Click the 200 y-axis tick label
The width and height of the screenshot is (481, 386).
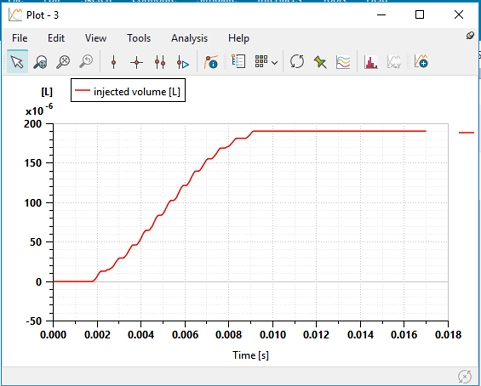[33, 124]
